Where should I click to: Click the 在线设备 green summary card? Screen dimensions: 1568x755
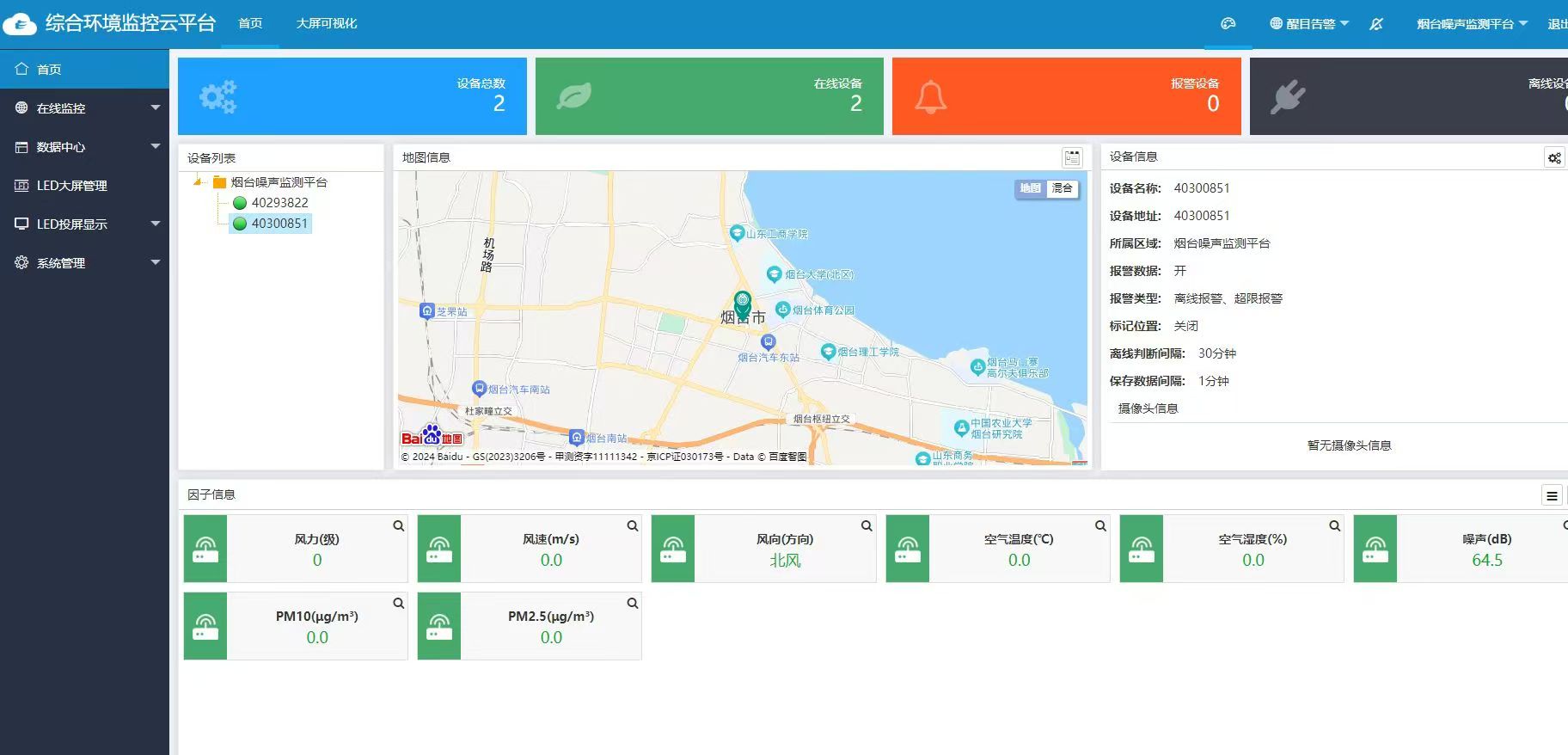point(709,96)
